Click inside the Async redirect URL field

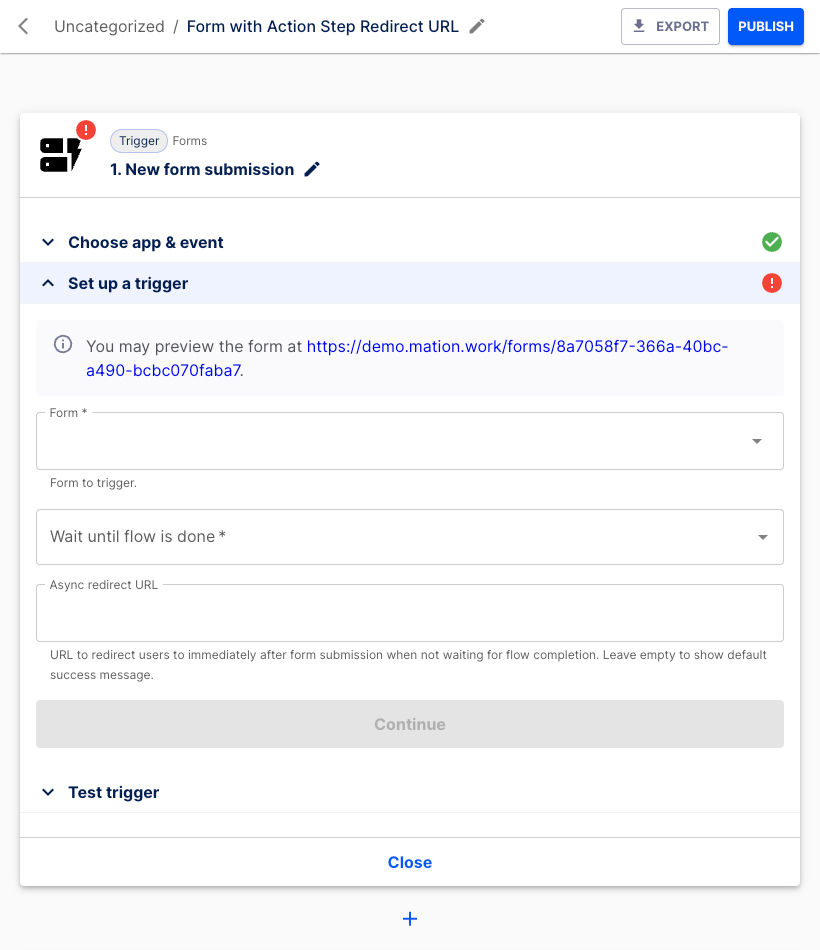point(410,612)
